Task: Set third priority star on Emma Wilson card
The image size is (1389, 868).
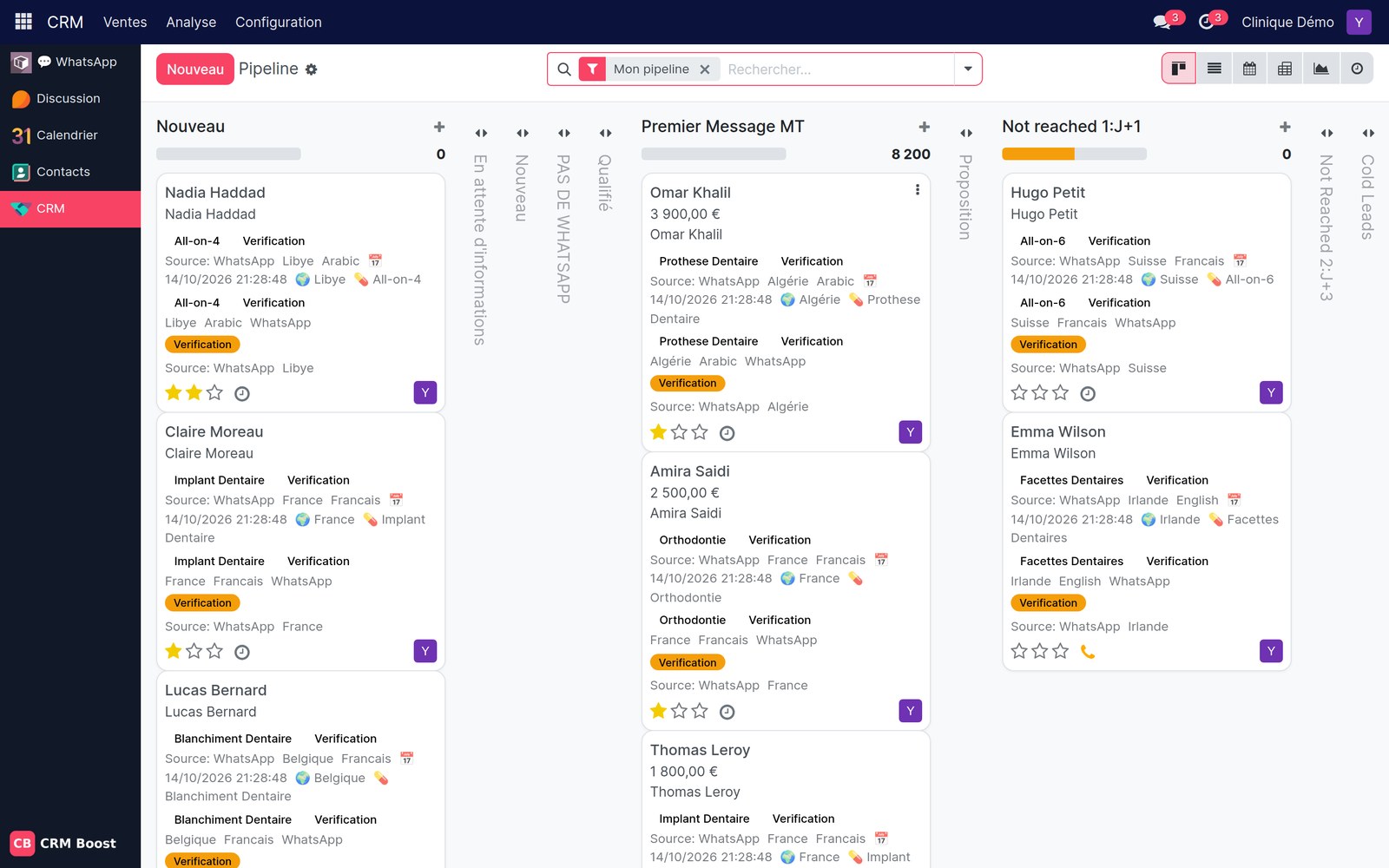Action: (1060, 650)
